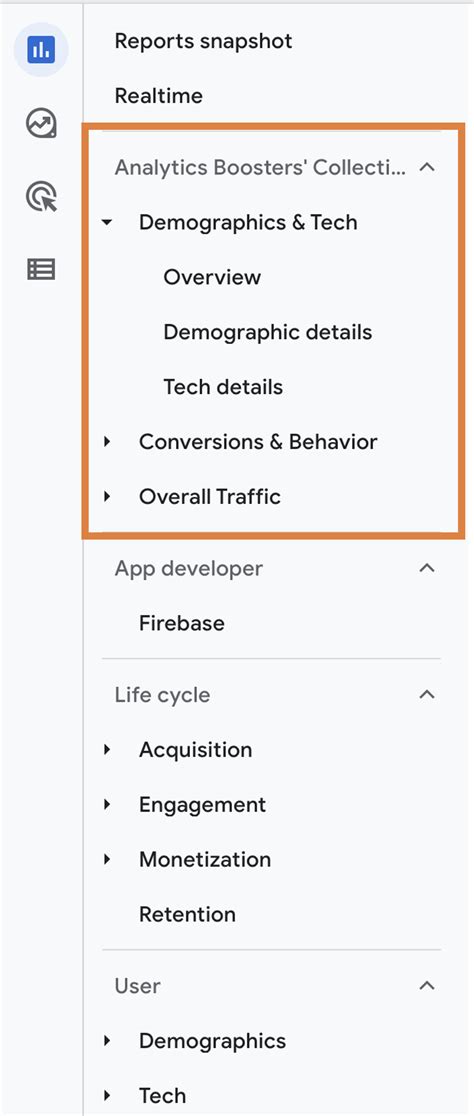Open the Explore icon in sidebar
474x1116 pixels.
tap(41, 123)
